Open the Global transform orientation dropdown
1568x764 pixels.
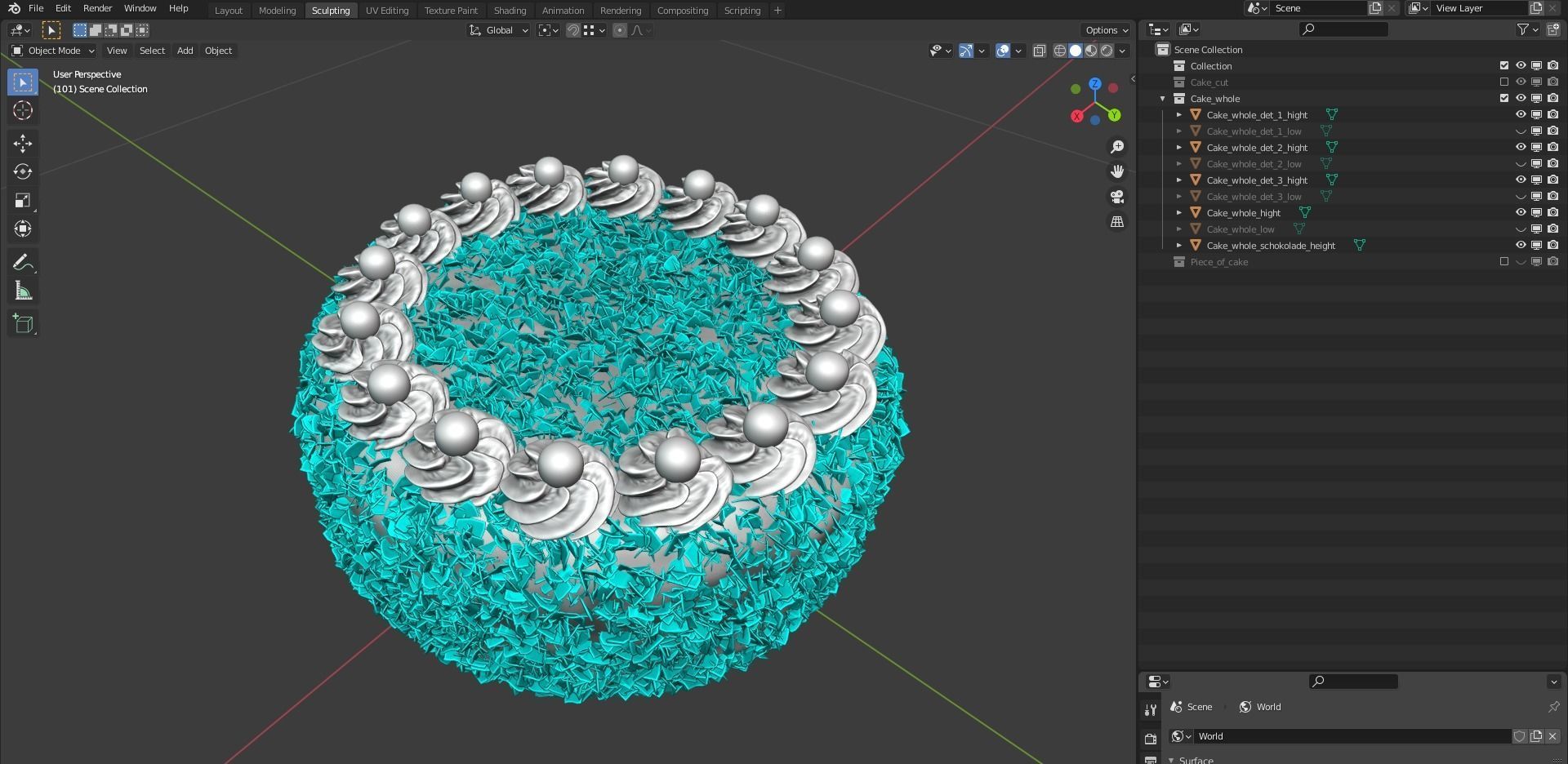(498, 30)
